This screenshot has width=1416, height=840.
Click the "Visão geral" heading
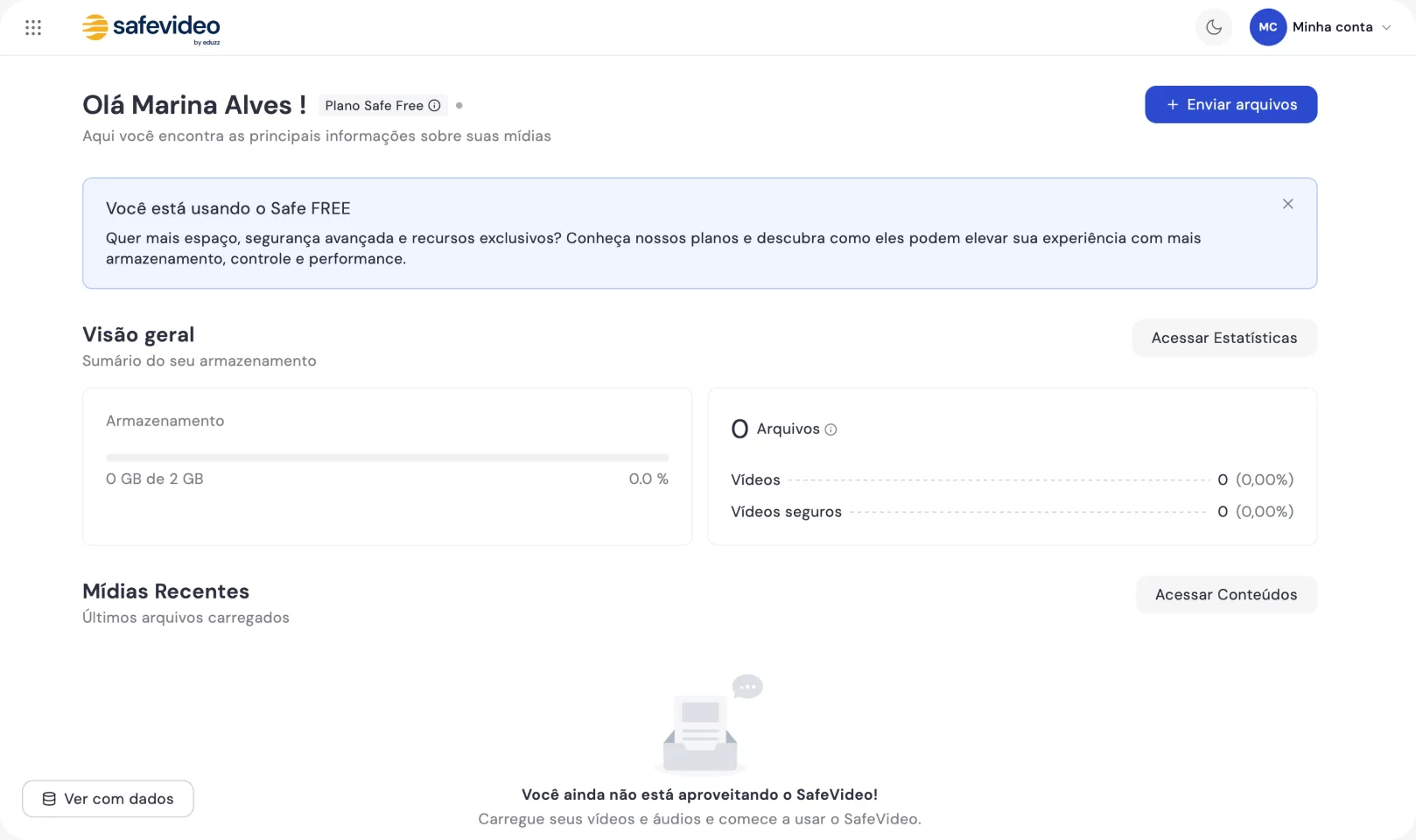pyautogui.click(x=138, y=334)
